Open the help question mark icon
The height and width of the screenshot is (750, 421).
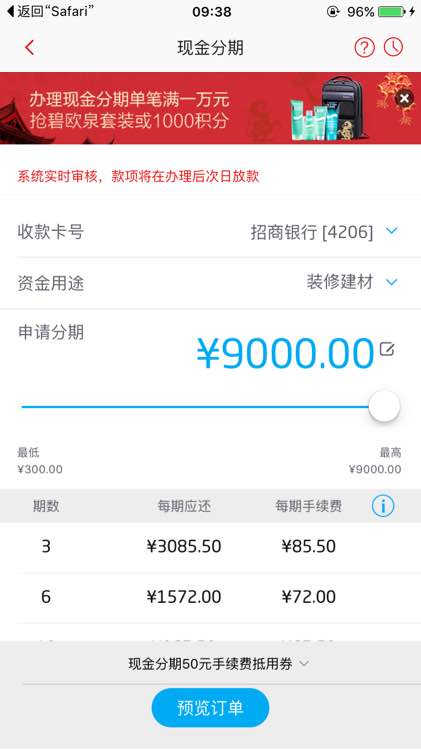pos(364,47)
